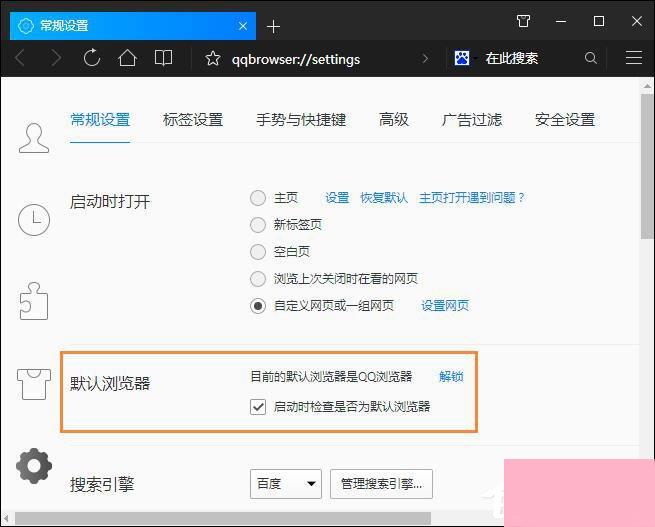Image resolution: width=655 pixels, height=527 pixels.
Task: Click the horizontal scrollbar thumb
Action: [223, 518]
